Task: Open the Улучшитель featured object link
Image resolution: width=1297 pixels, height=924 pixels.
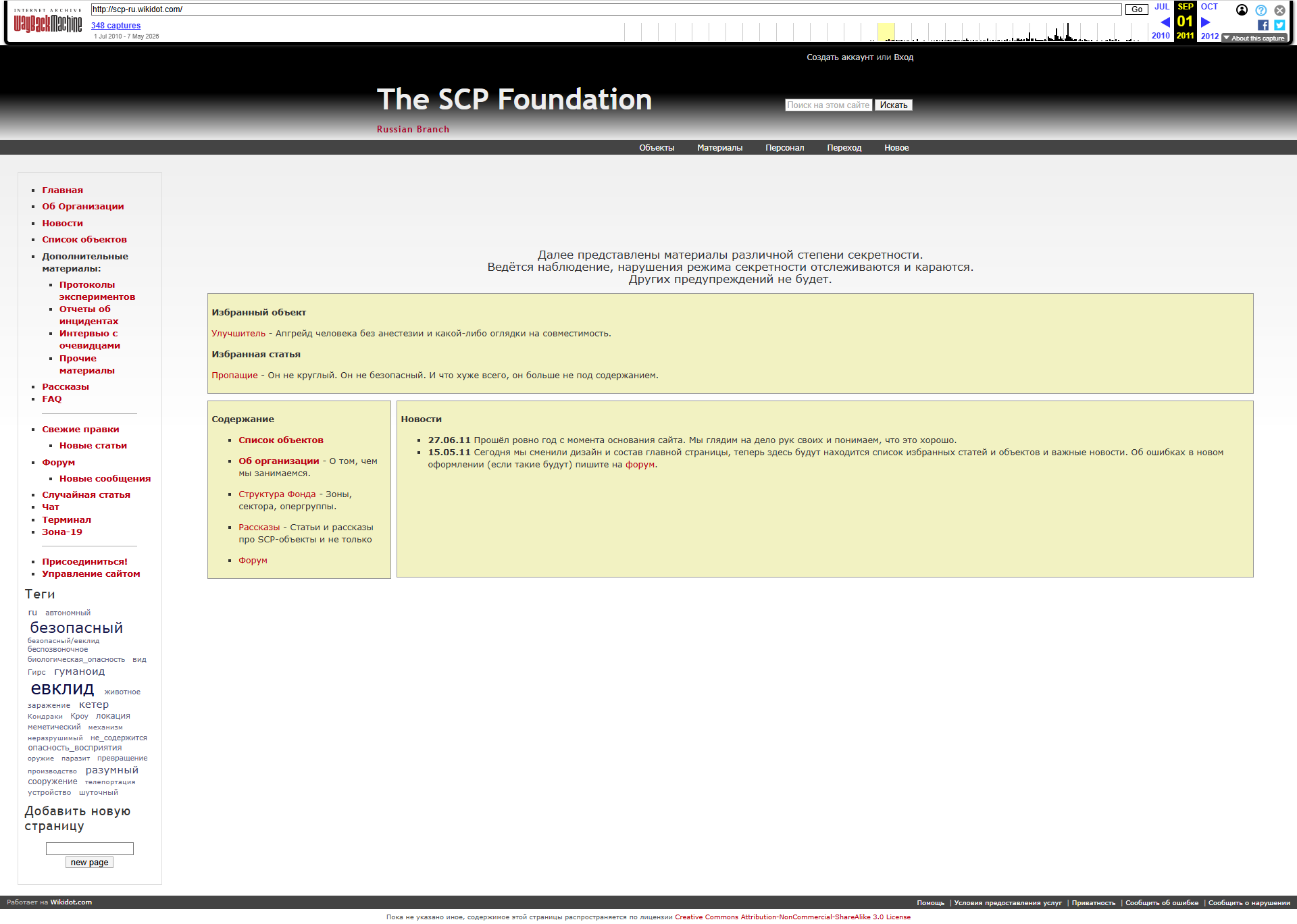Action: tap(238, 334)
